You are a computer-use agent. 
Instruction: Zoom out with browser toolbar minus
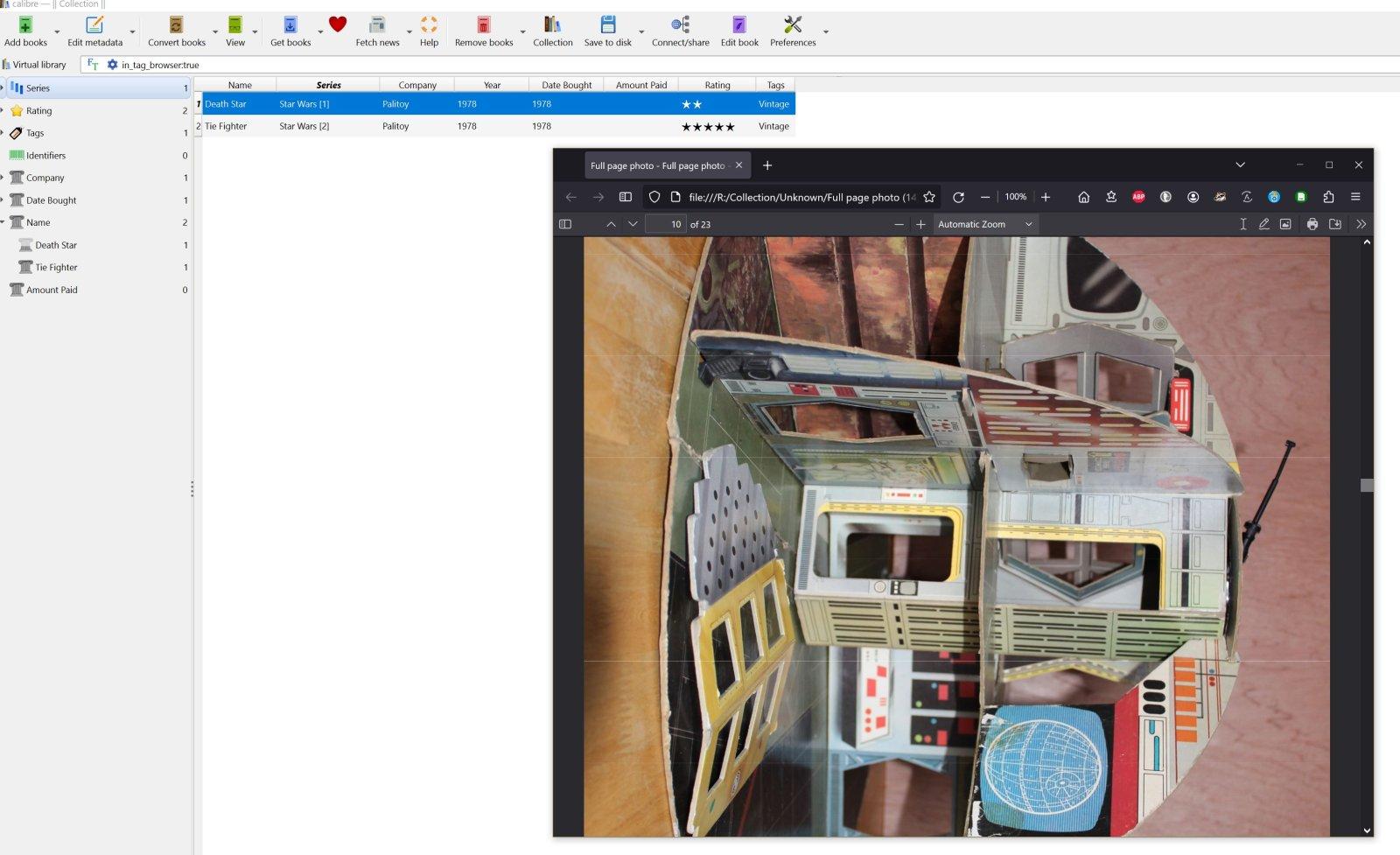[985, 197]
